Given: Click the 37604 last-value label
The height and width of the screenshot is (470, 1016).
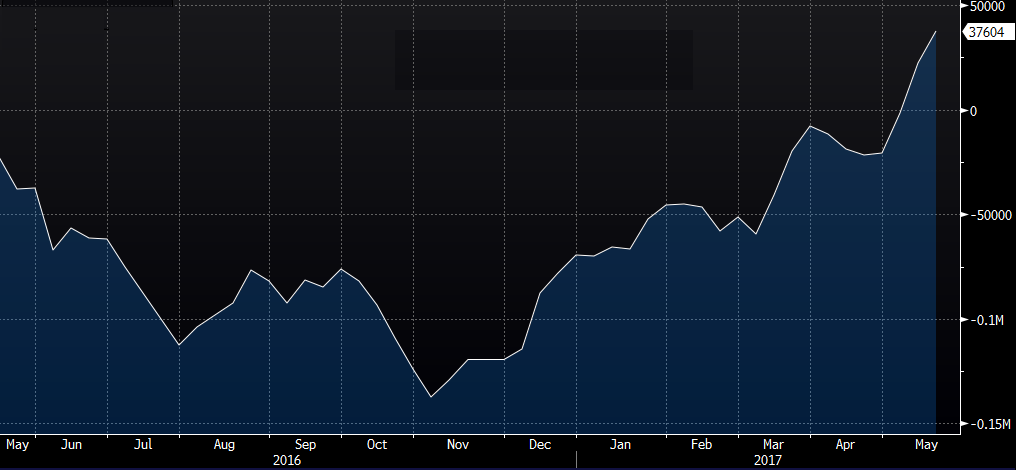Looking at the screenshot, I should [987, 32].
